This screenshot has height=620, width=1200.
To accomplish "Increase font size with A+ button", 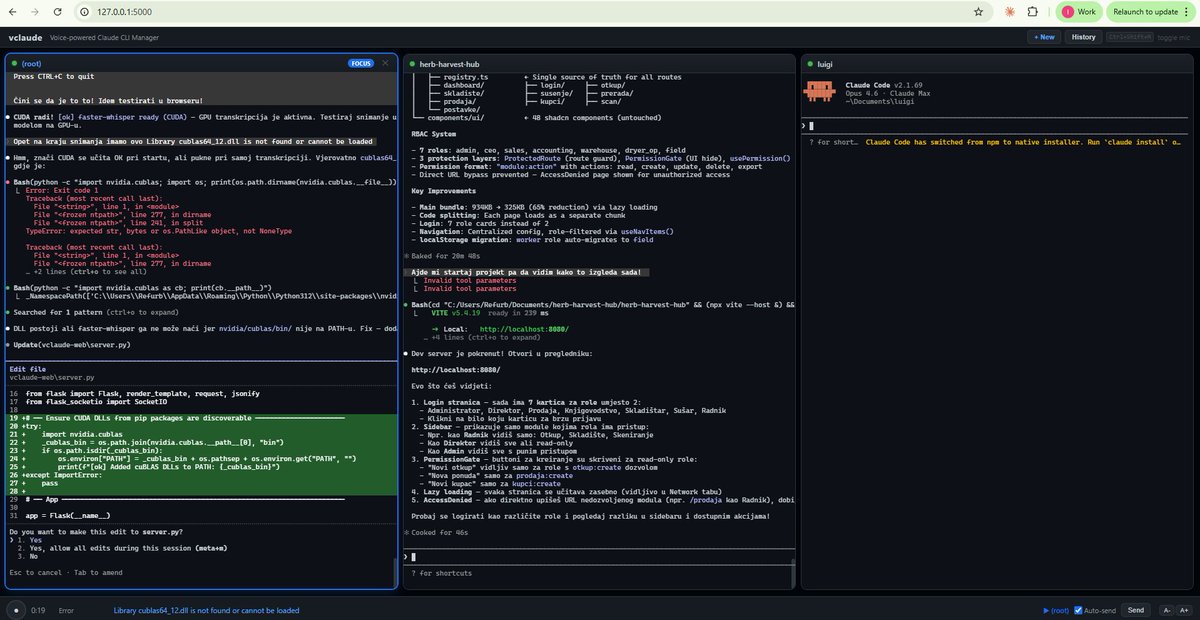I will tap(1184, 610).
